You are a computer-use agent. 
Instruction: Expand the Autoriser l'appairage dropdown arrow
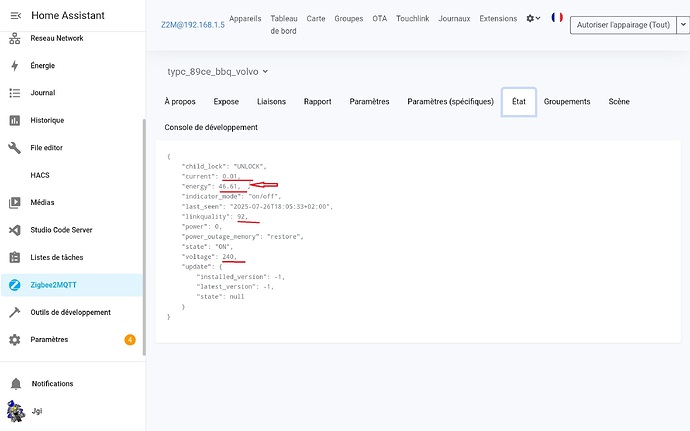click(x=683, y=25)
